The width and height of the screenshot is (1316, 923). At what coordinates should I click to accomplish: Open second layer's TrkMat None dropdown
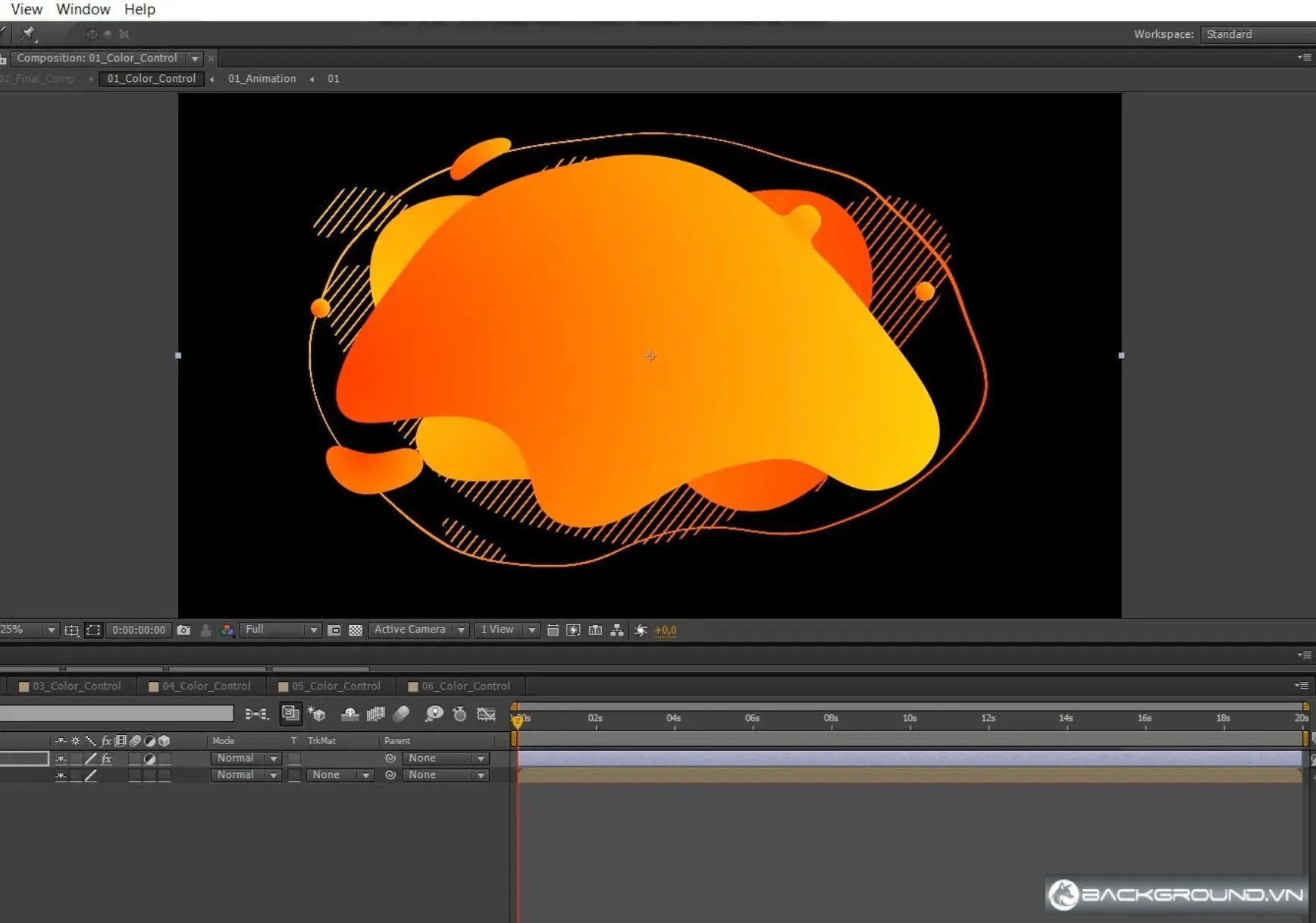tap(340, 775)
